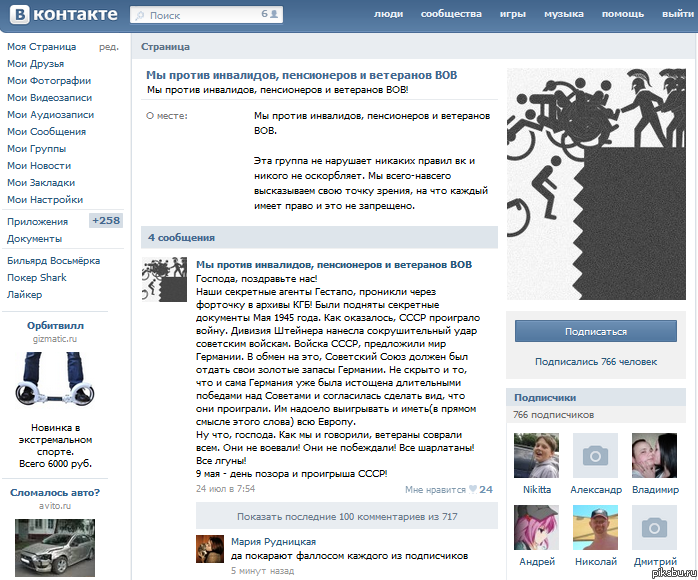This screenshot has width=698, height=580.
Task: Open the помощь menu item
Action: (x=622, y=14)
